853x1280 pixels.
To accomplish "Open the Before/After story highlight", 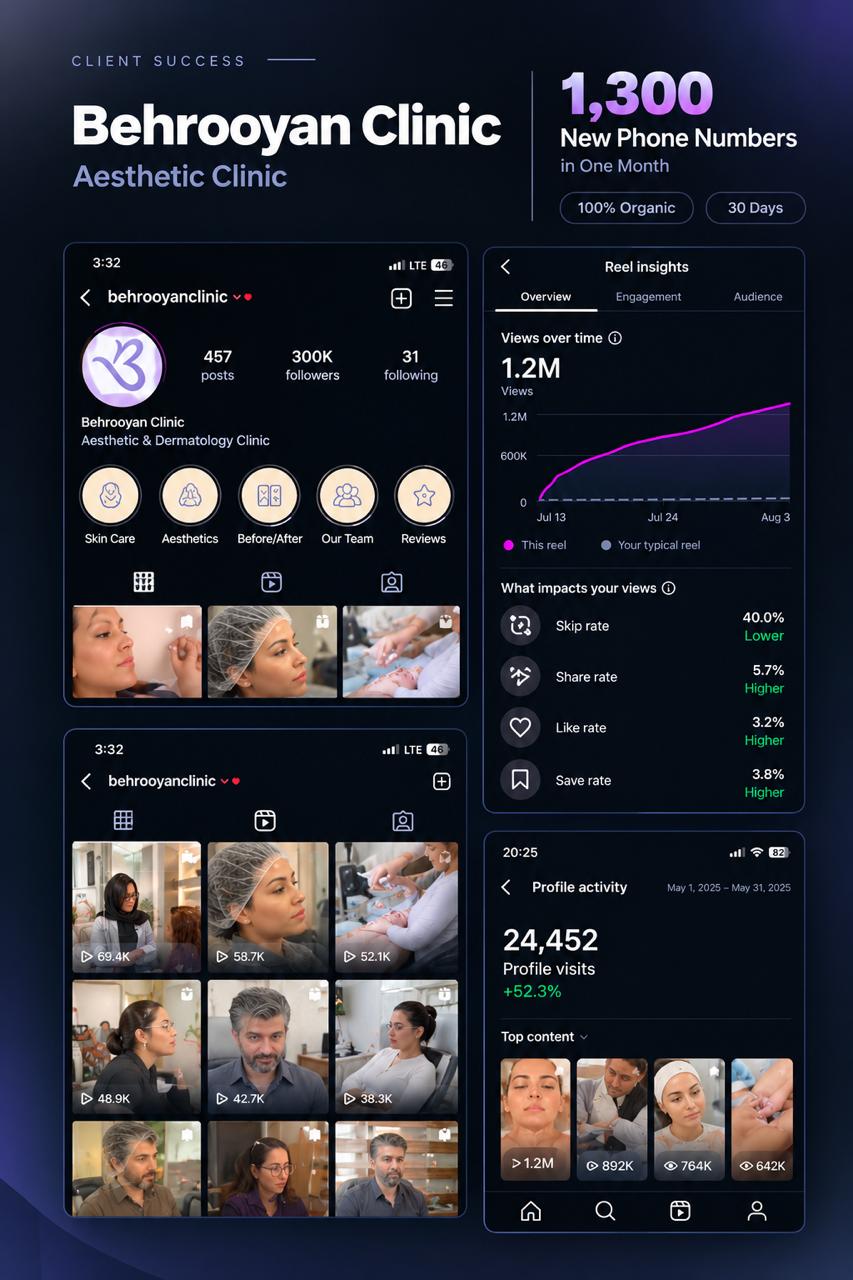I will tap(269, 496).
